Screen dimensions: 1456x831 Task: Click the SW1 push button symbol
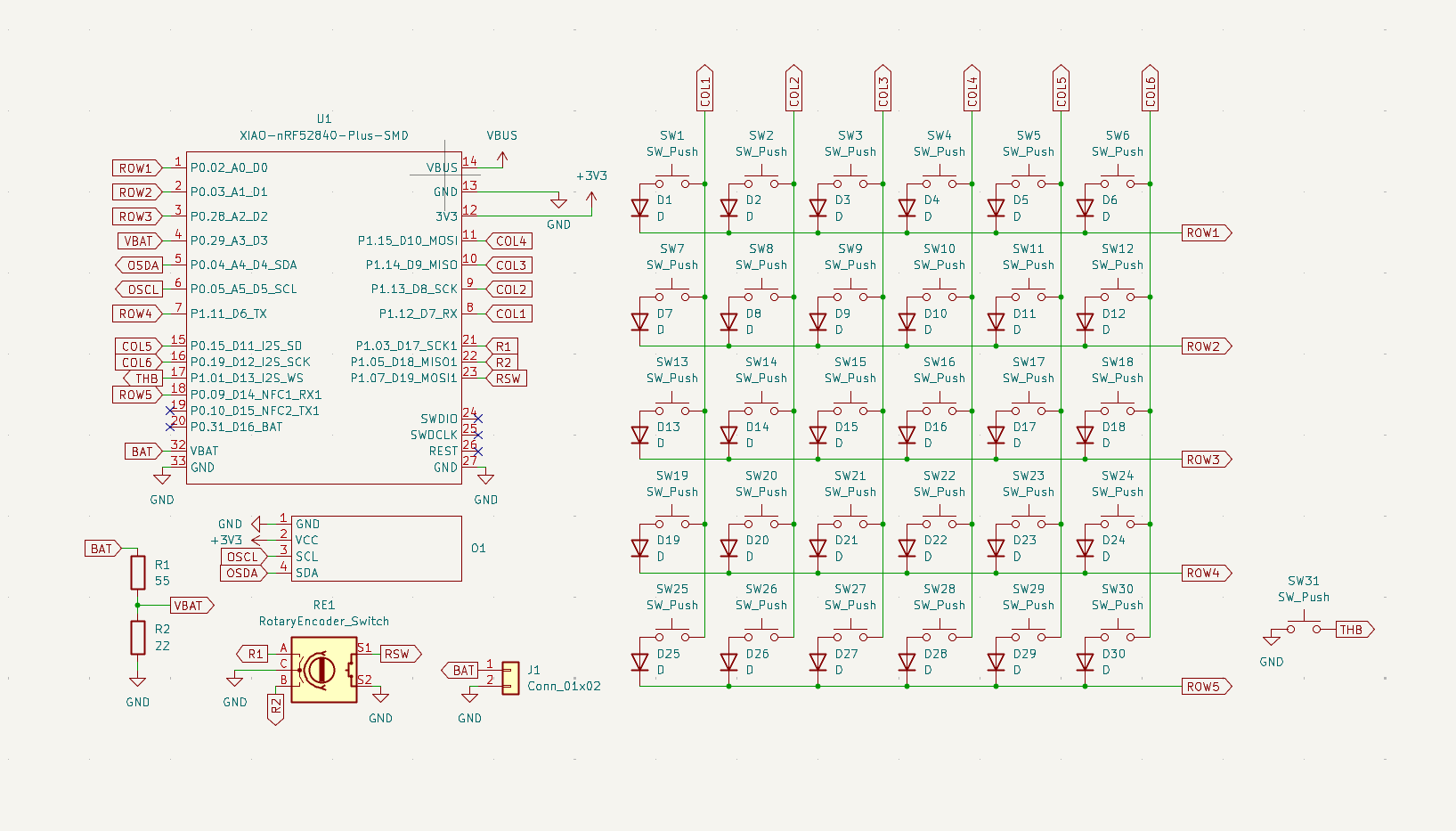click(672, 180)
